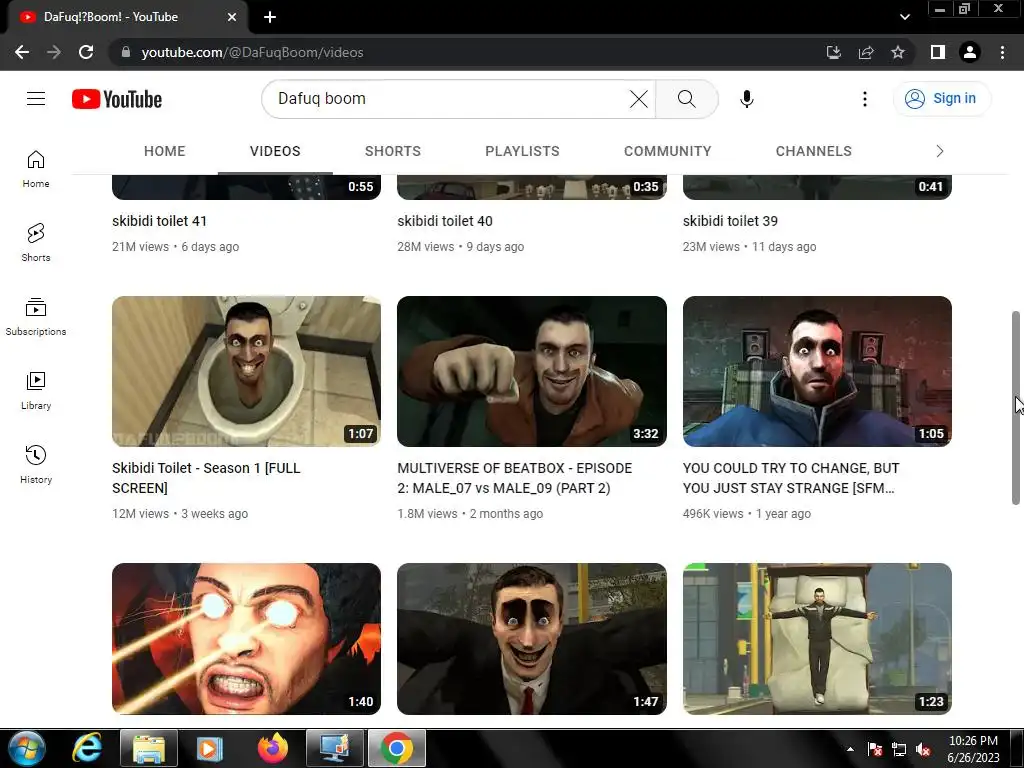Switch to the SHORTS channel tab
This screenshot has height=768, width=1024.
(x=392, y=151)
